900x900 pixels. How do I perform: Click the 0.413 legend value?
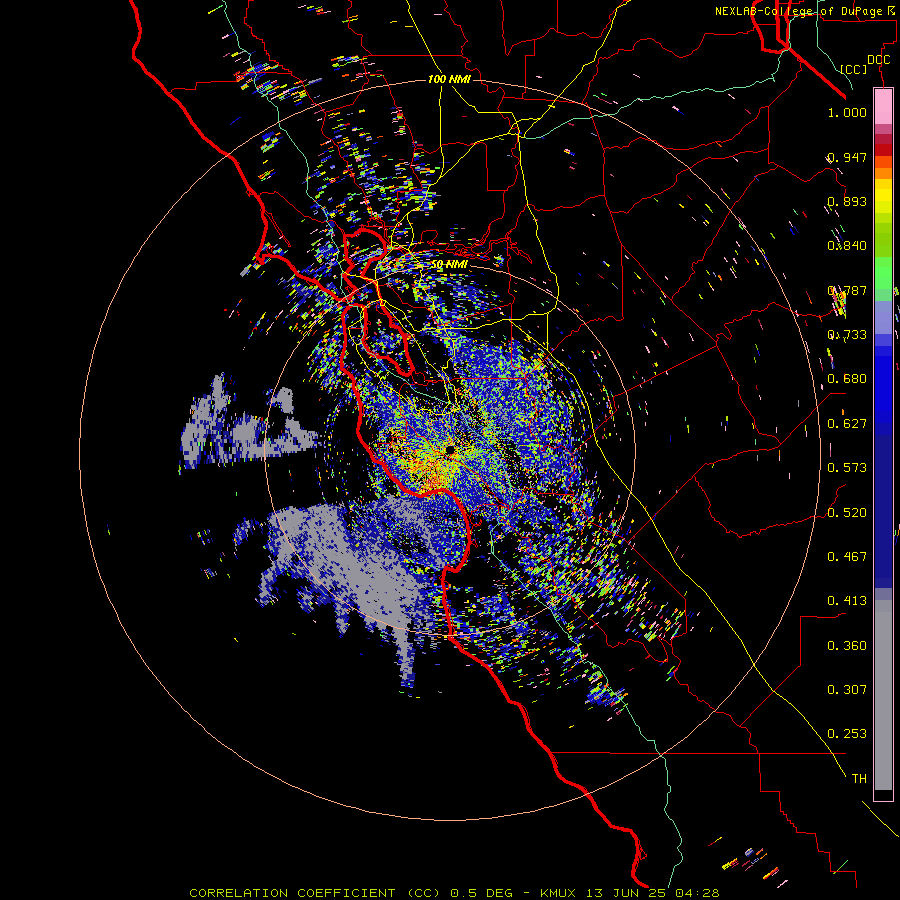pyautogui.click(x=847, y=601)
